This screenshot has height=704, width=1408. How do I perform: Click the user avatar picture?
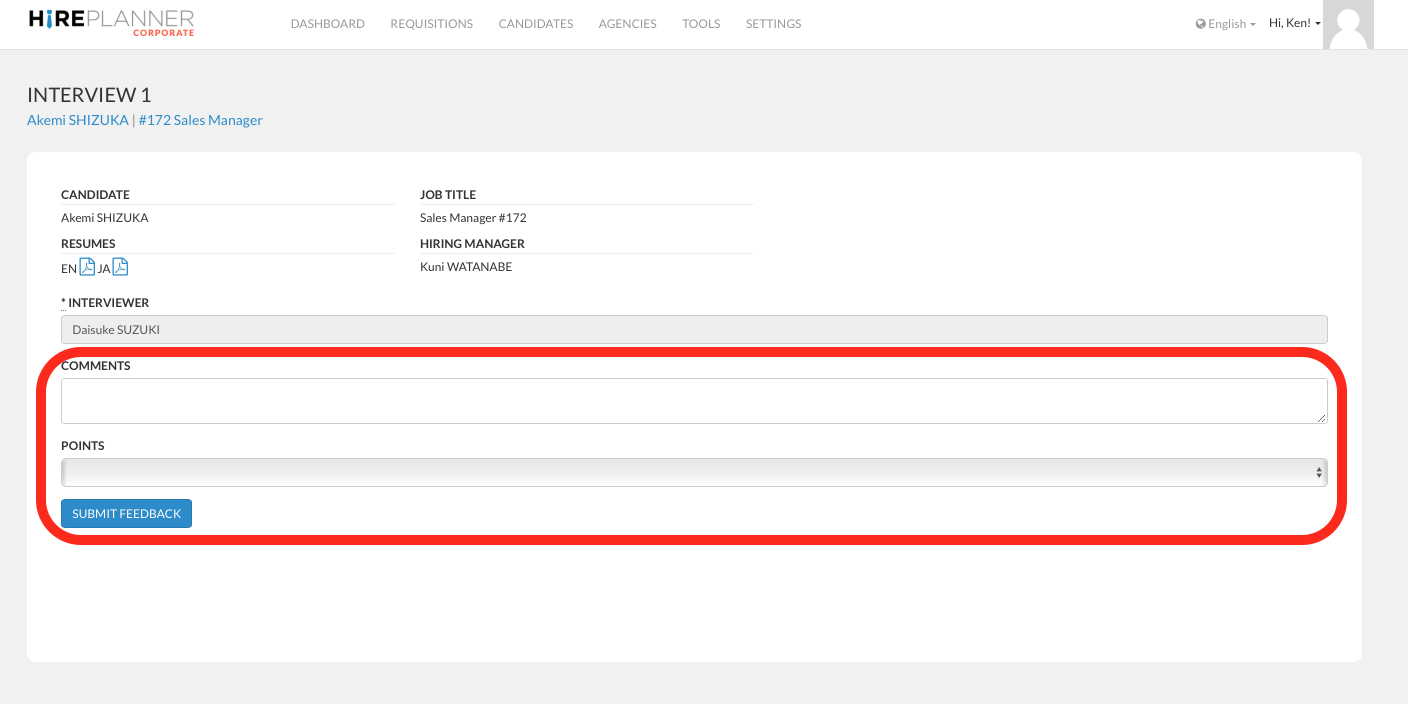[x=1348, y=25]
